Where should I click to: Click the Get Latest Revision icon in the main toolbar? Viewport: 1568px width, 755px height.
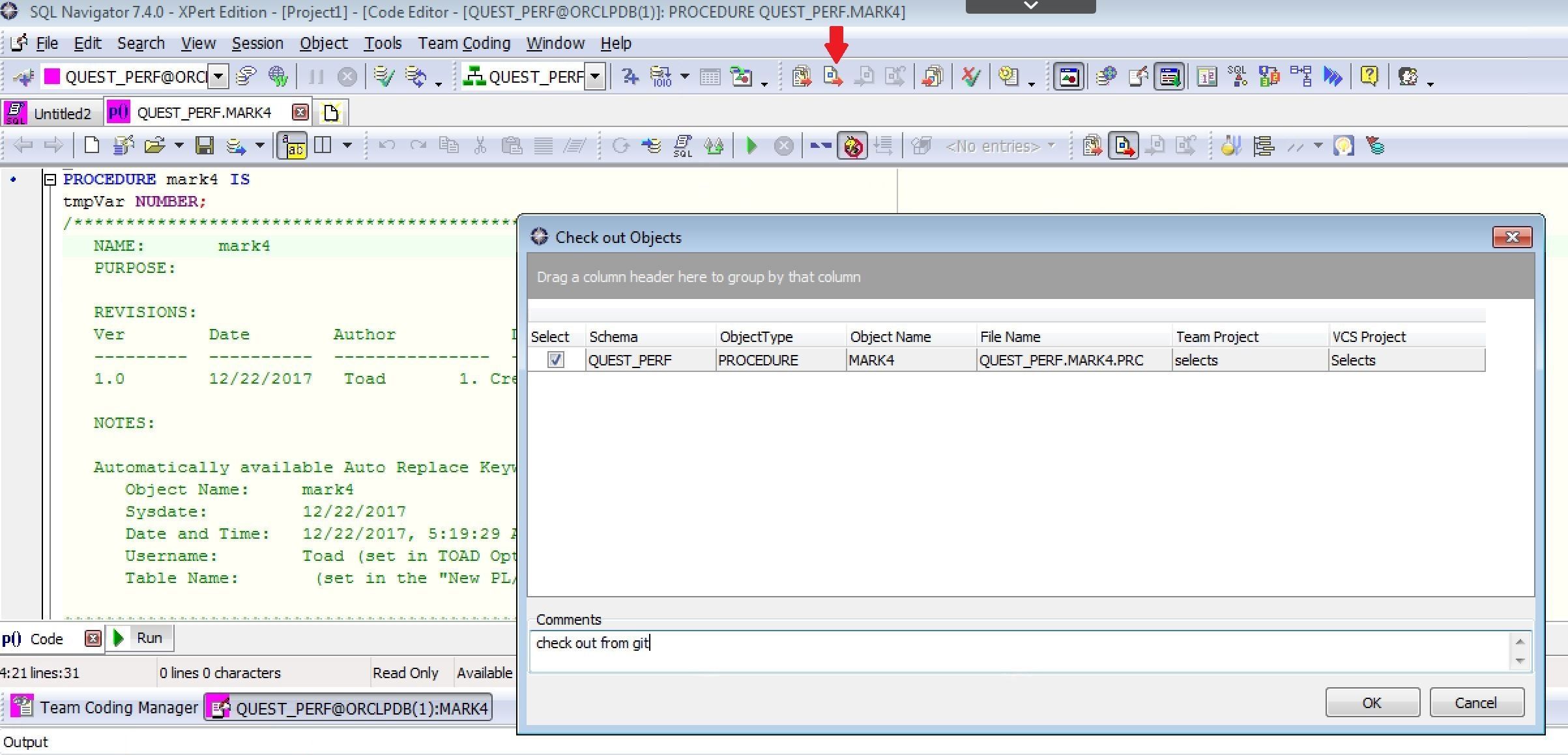[x=802, y=77]
